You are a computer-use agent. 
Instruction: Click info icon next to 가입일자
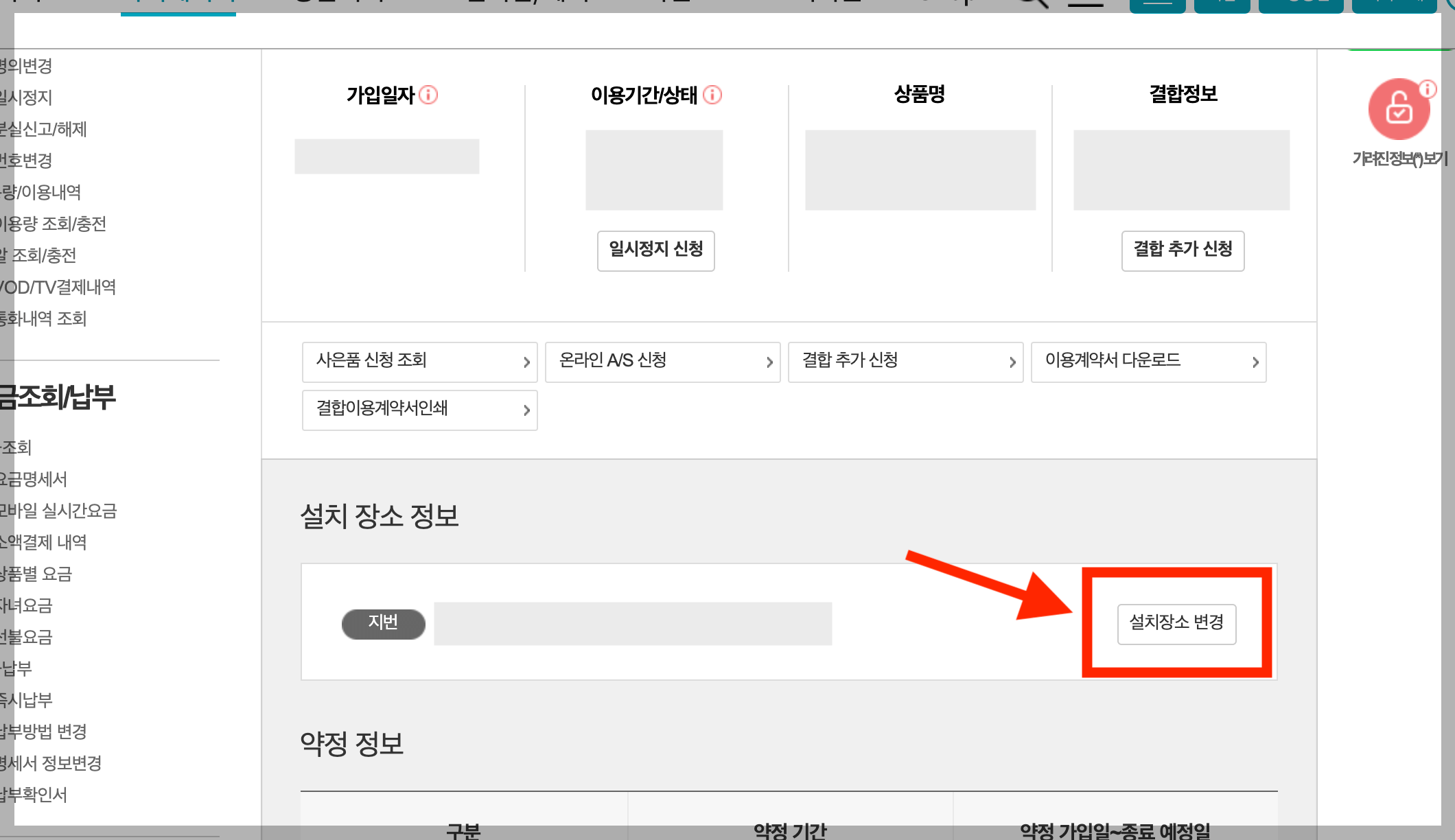(428, 95)
